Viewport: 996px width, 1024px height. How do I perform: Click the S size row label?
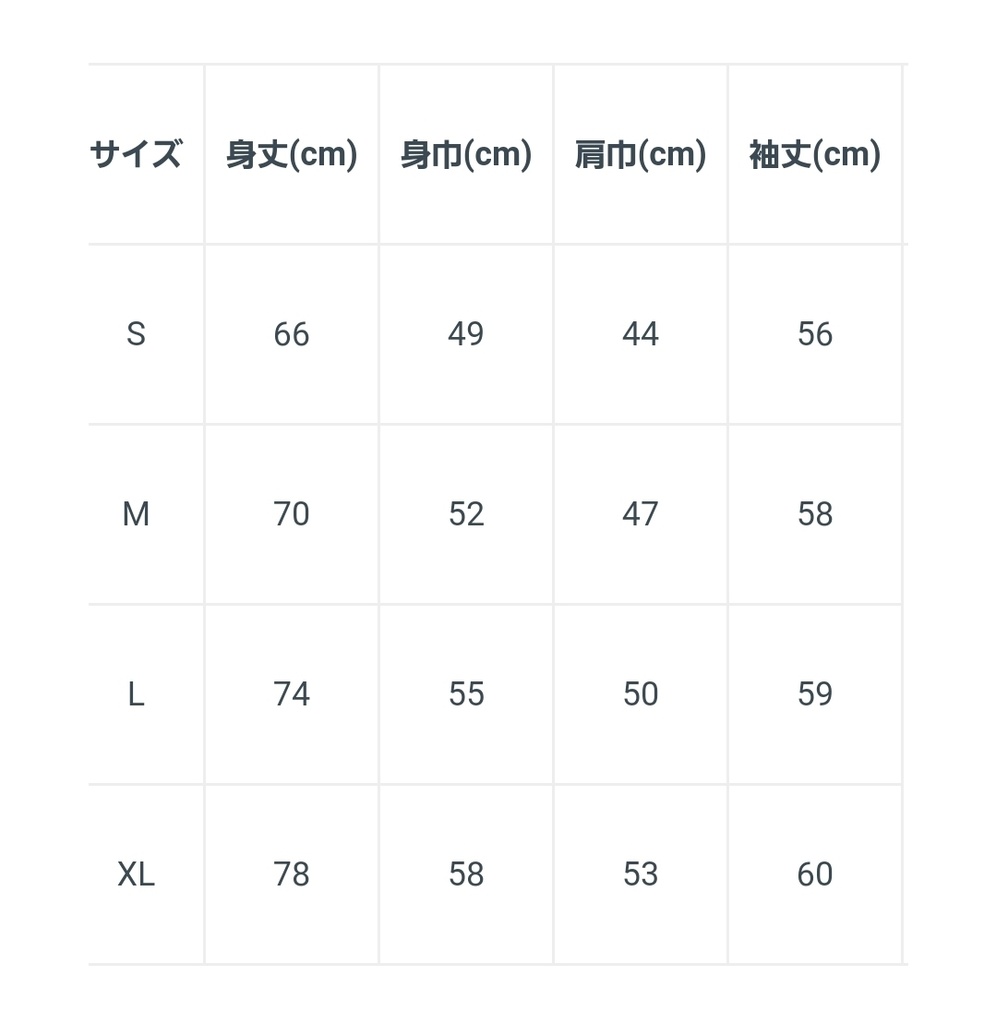[x=136, y=334]
